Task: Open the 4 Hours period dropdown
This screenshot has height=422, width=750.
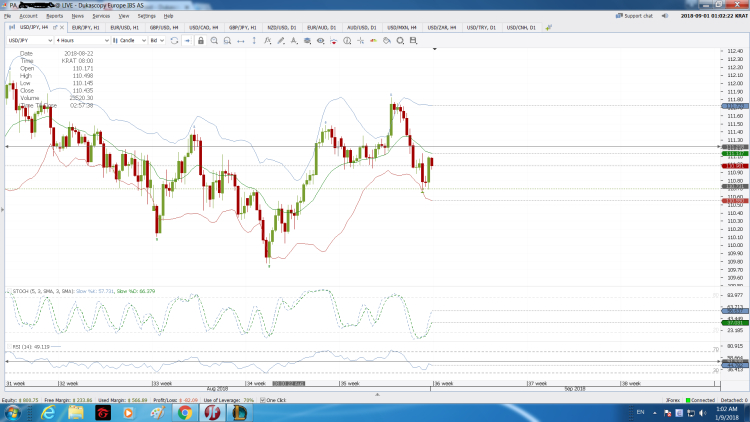Action: click(82, 41)
